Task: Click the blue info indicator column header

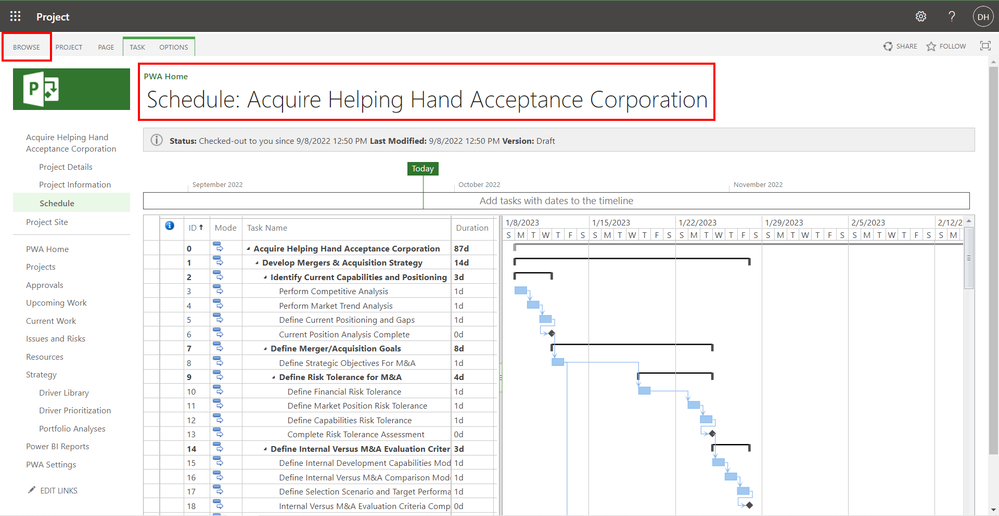Action: pyautogui.click(x=169, y=226)
